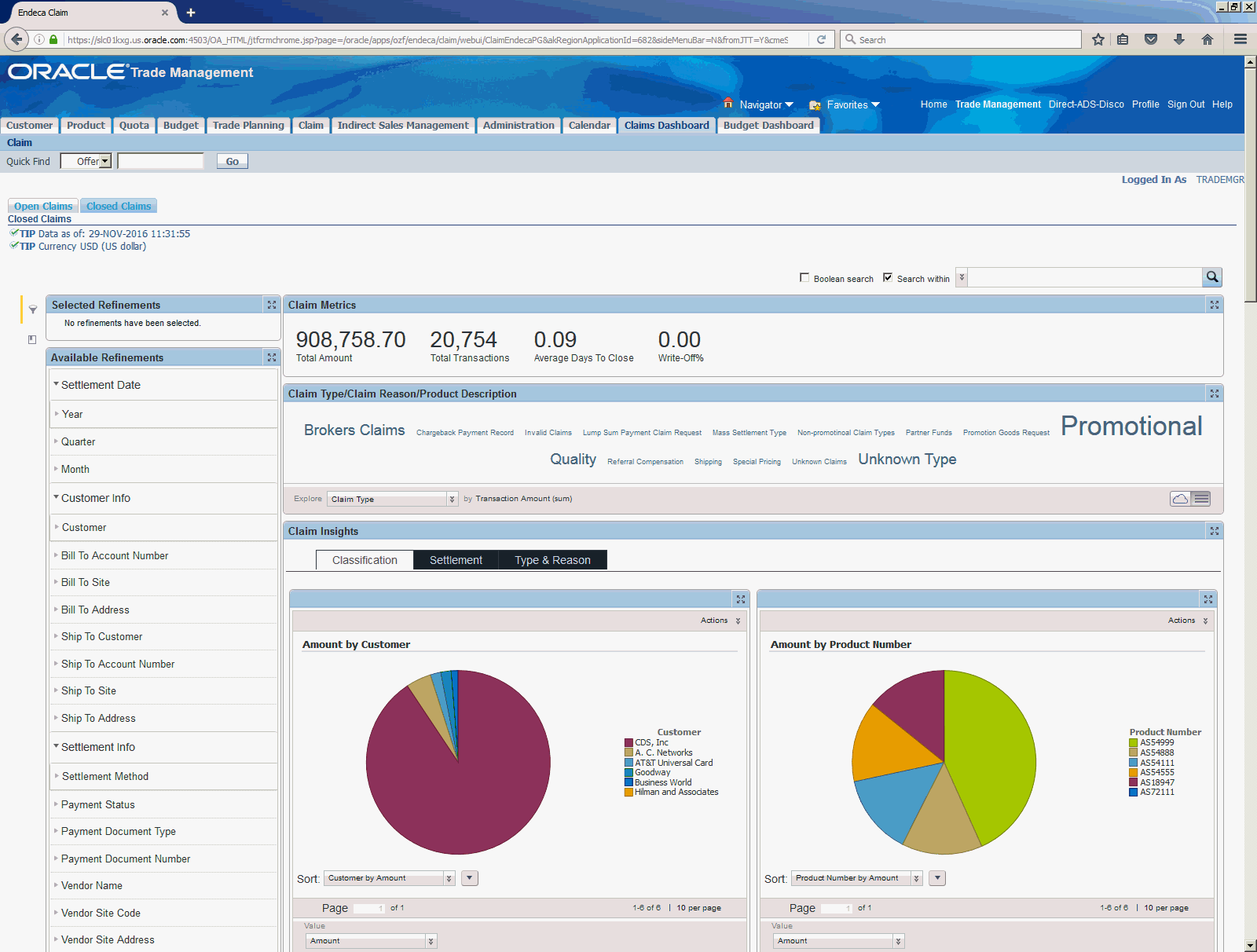
Task: Click the magnifier search button beside the search field
Action: pyautogui.click(x=1212, y=277)
